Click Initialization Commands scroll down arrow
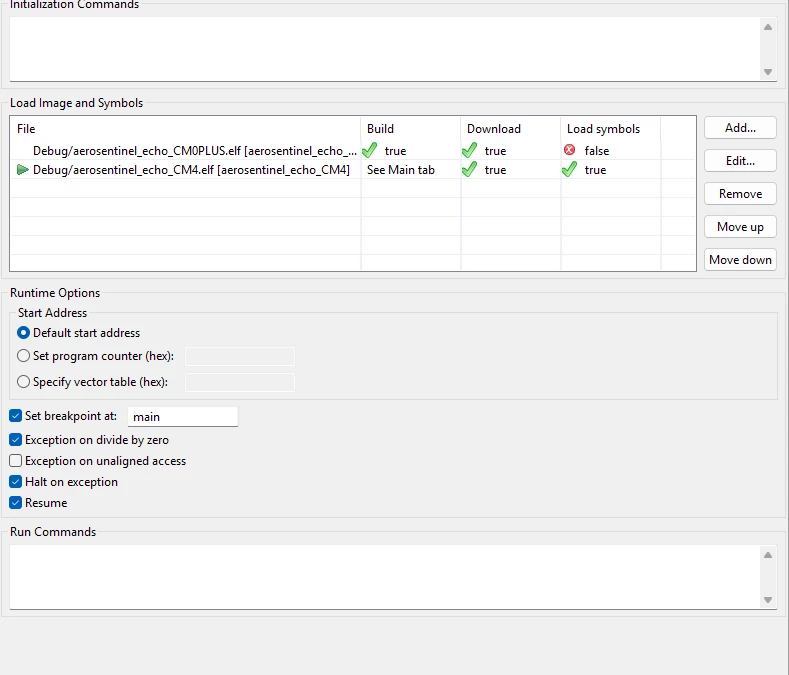Viewport: 789px width, 675px height. [768, 72]
